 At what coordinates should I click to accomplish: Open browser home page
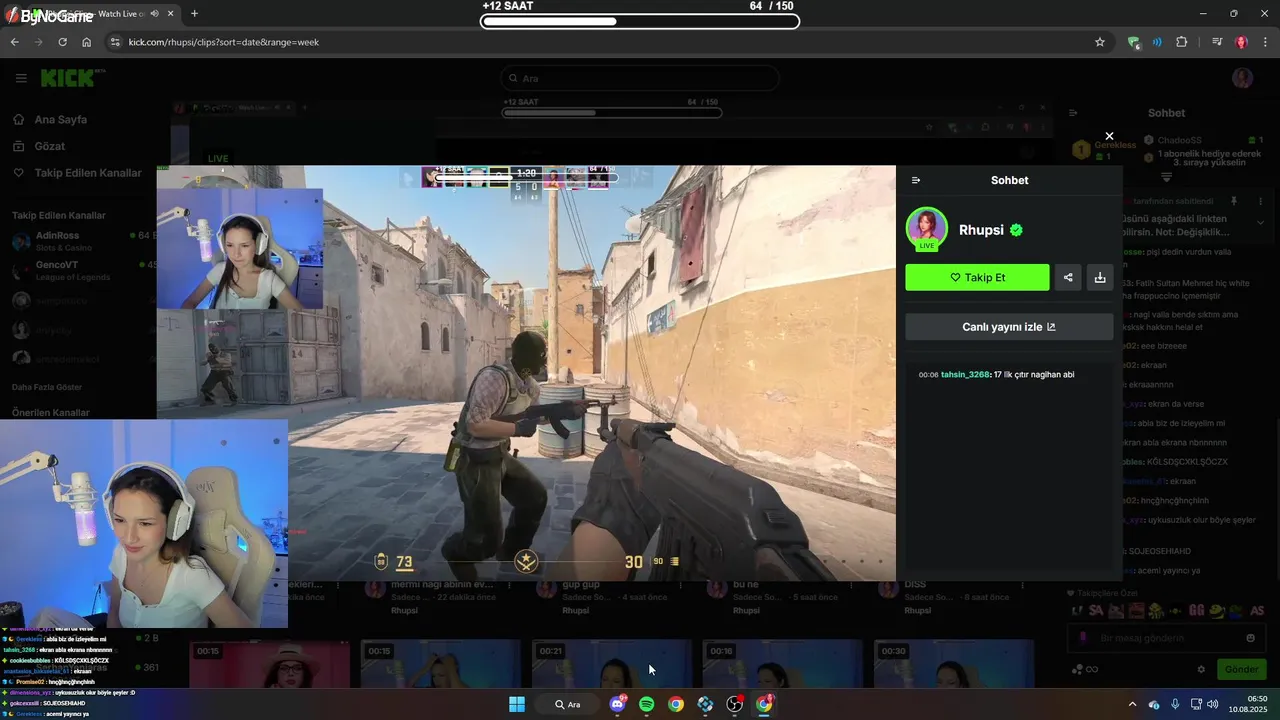[87, 42]
